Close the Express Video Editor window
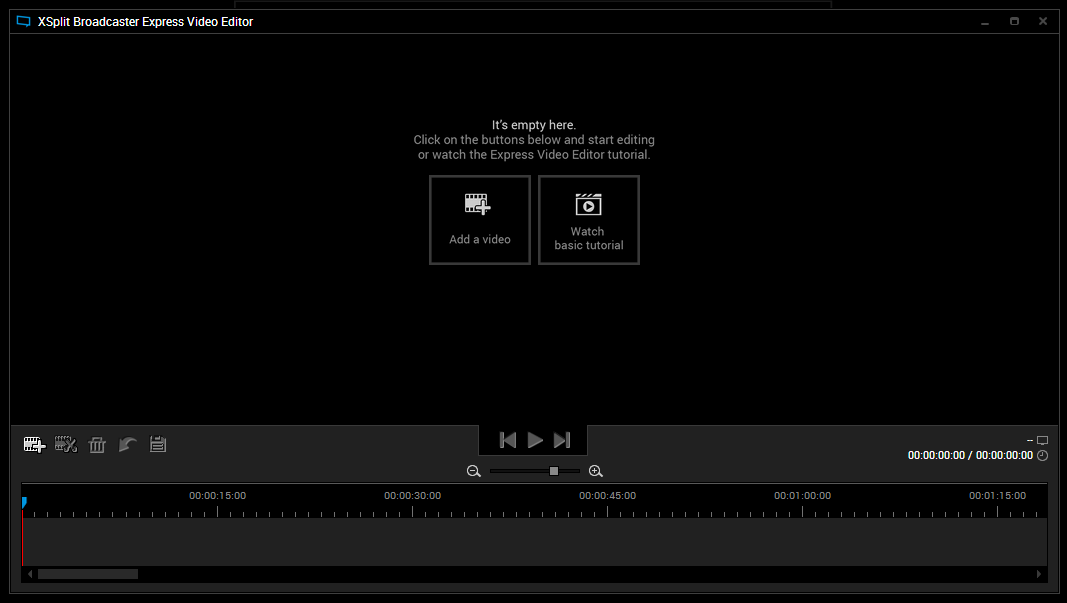Viewport: 1067px width, 603px height. pos(1043,22)
